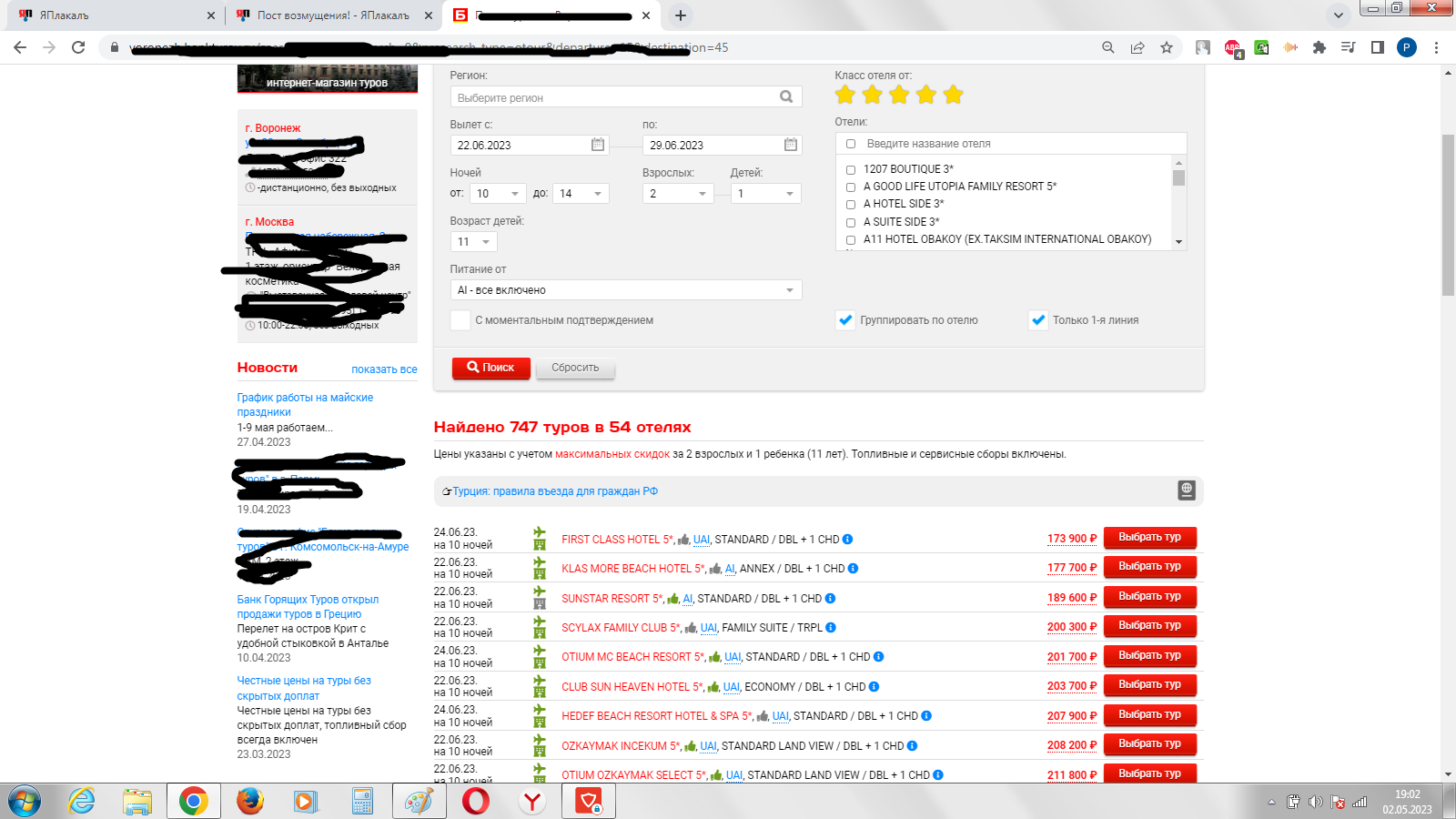Click the hotel list scrollbar thumb
This screenshot has height=819, width=1456.
[1178, 177]
